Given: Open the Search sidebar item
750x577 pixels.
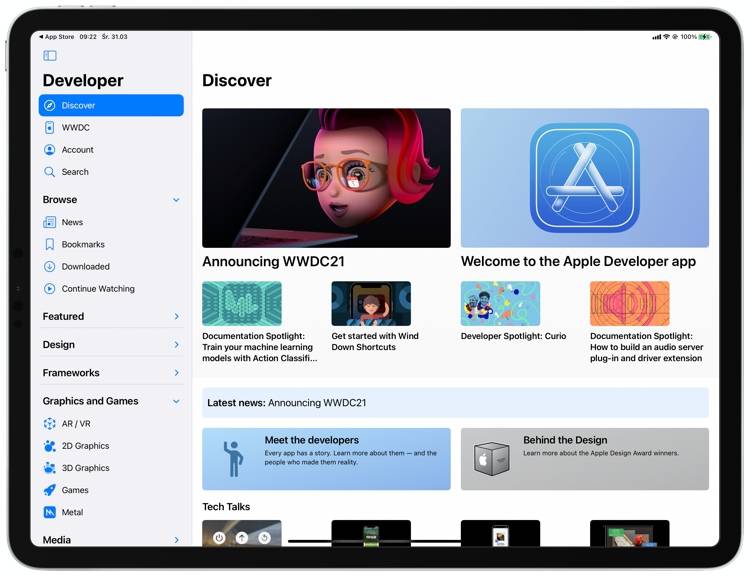Looking at the screenshot, I should pyautogui.click(x=111, y=172).
